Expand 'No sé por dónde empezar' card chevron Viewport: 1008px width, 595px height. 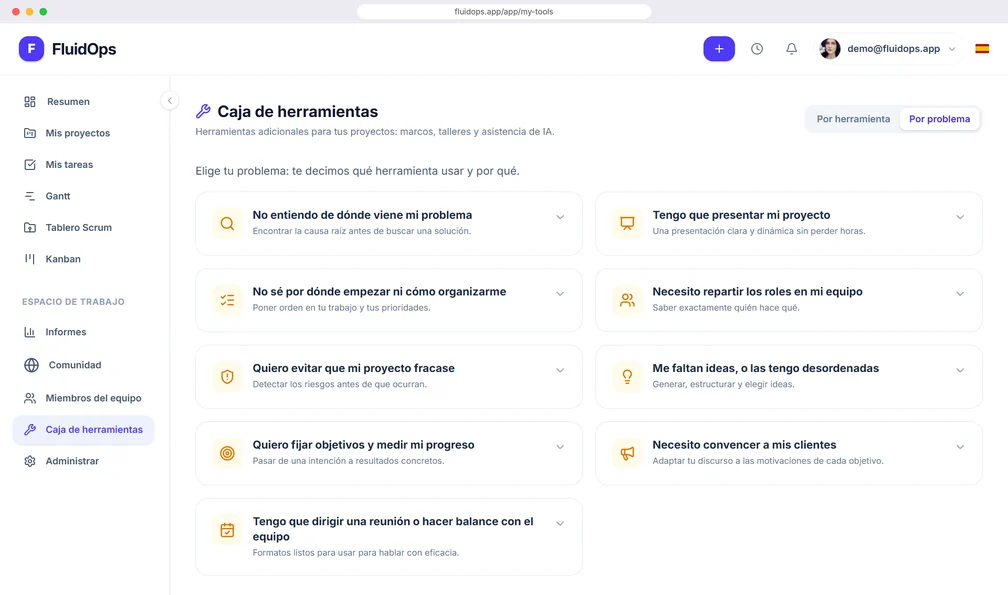point(560,294)
